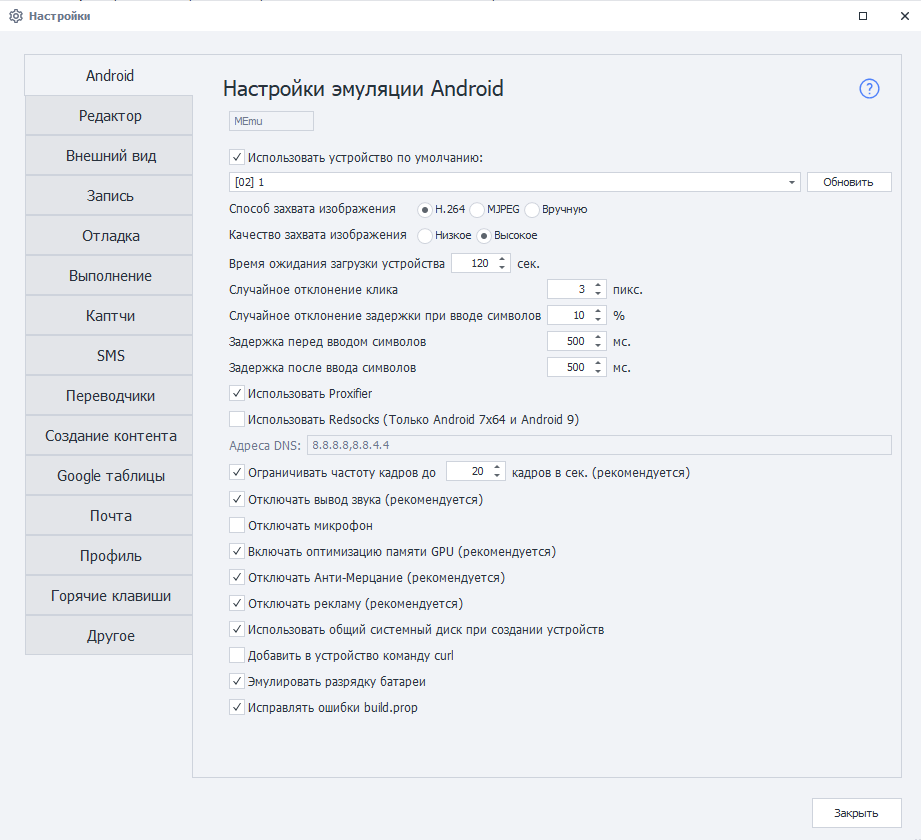Decrease the random click deviation value

tap(598, 294)
